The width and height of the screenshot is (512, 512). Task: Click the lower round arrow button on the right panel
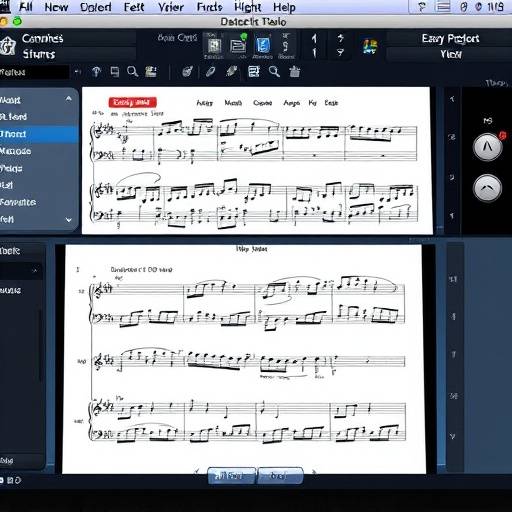487,188
